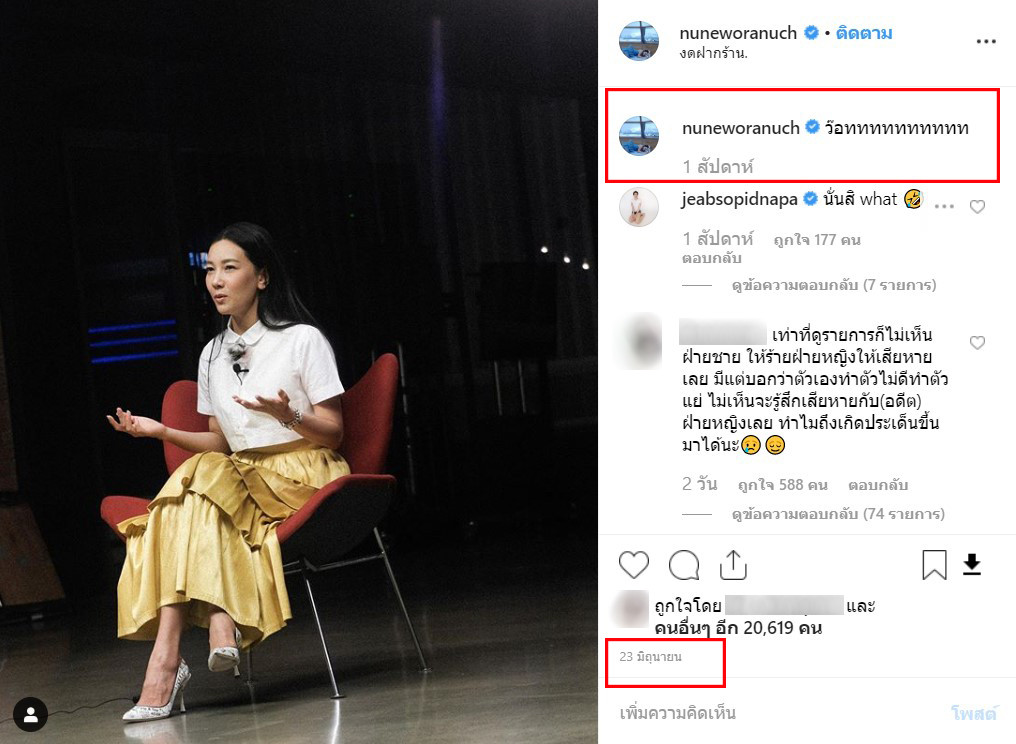The width and height of the screenshot is (1016, 744).
Task: Reply to jeabsopidnapa with ตอบกลับ
Action: pos(711,258)
